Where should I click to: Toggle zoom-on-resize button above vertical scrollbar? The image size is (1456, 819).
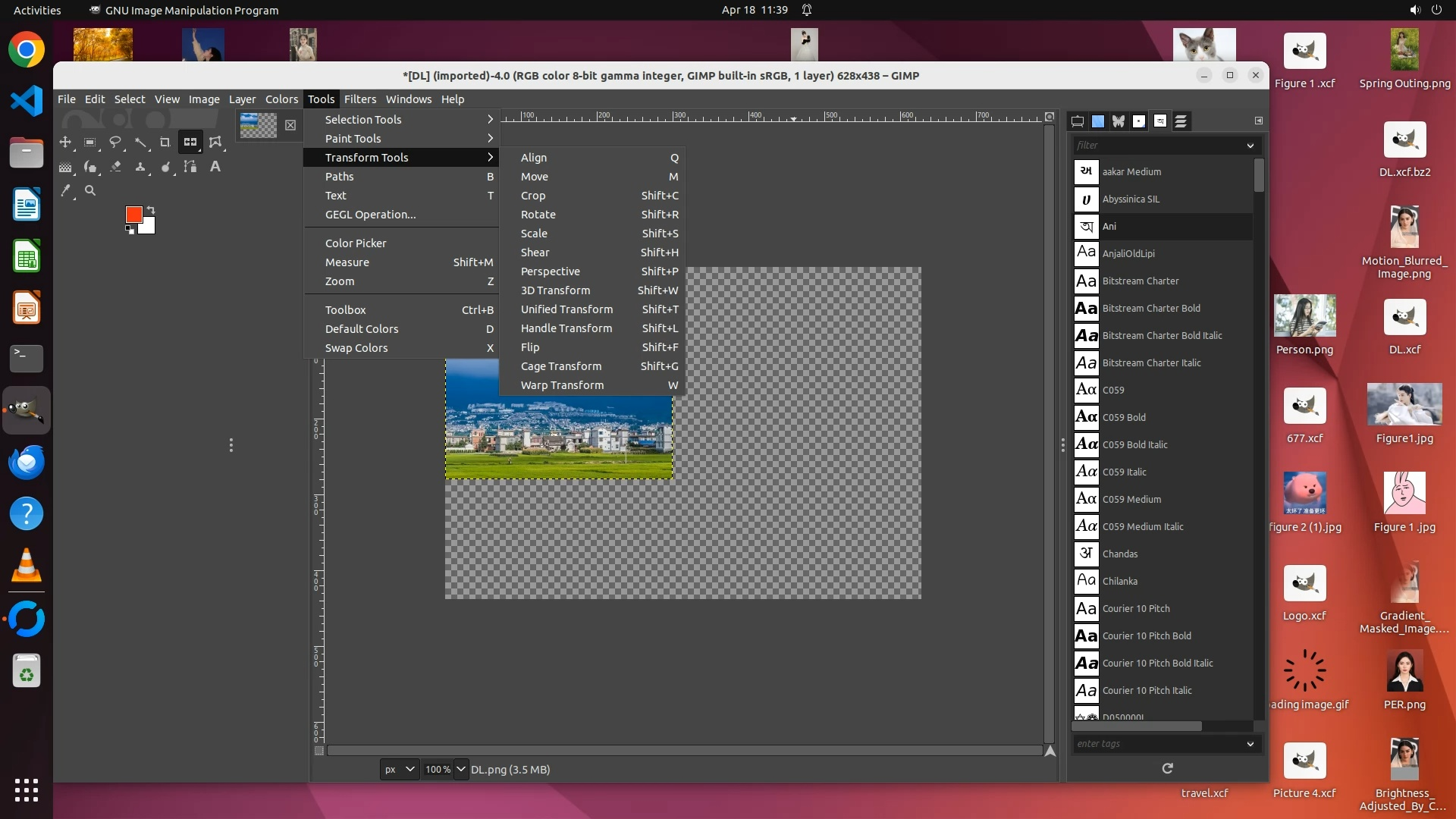click(x=1050, y=117)
